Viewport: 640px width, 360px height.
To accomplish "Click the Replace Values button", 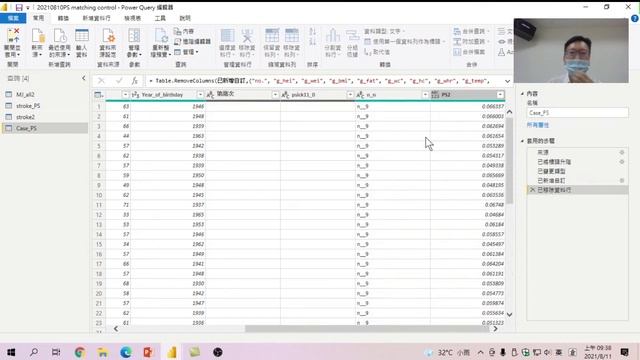I will (377, 52).
